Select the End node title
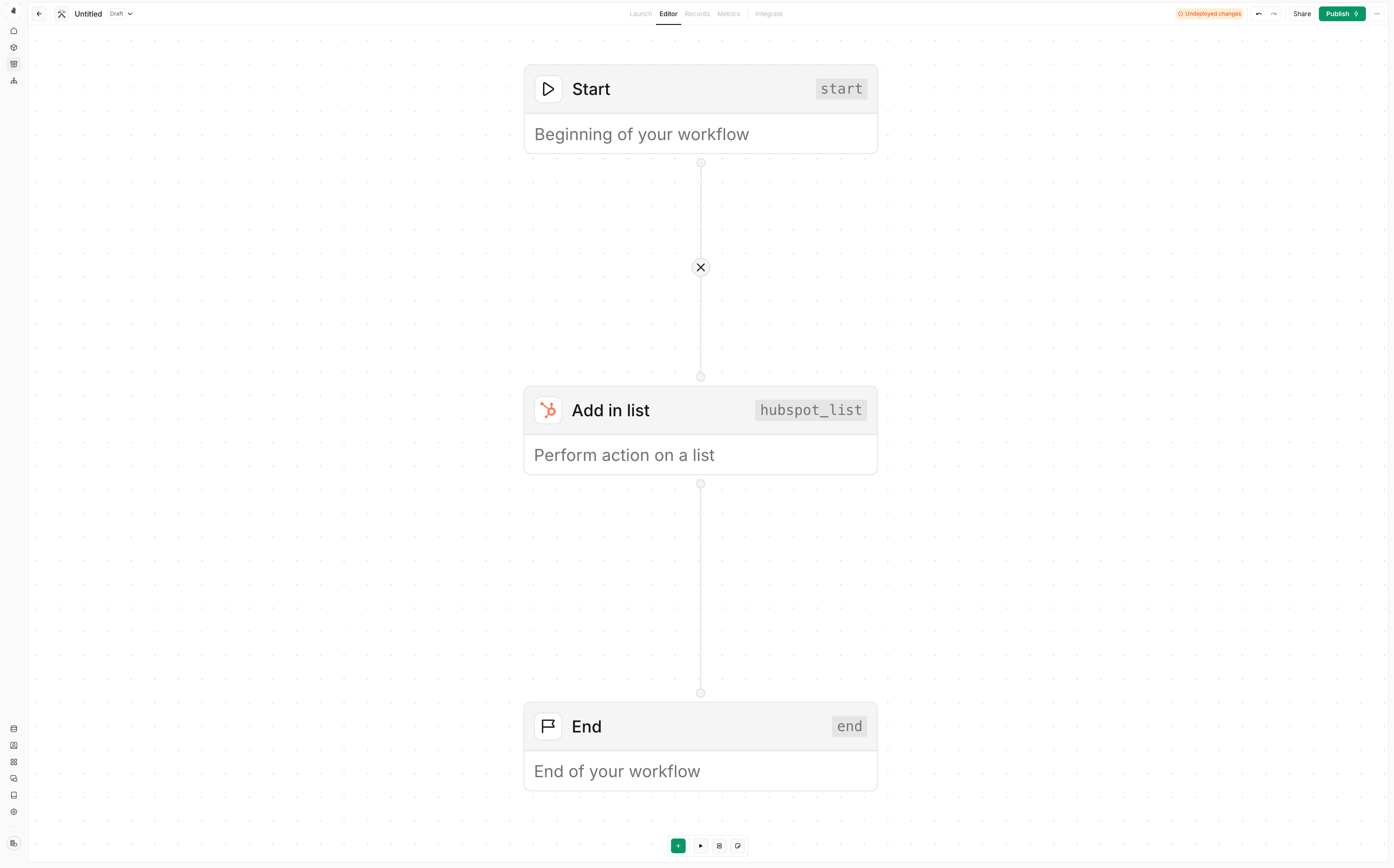Screen dimensions: 1394x868 click(x=586, y=727)
